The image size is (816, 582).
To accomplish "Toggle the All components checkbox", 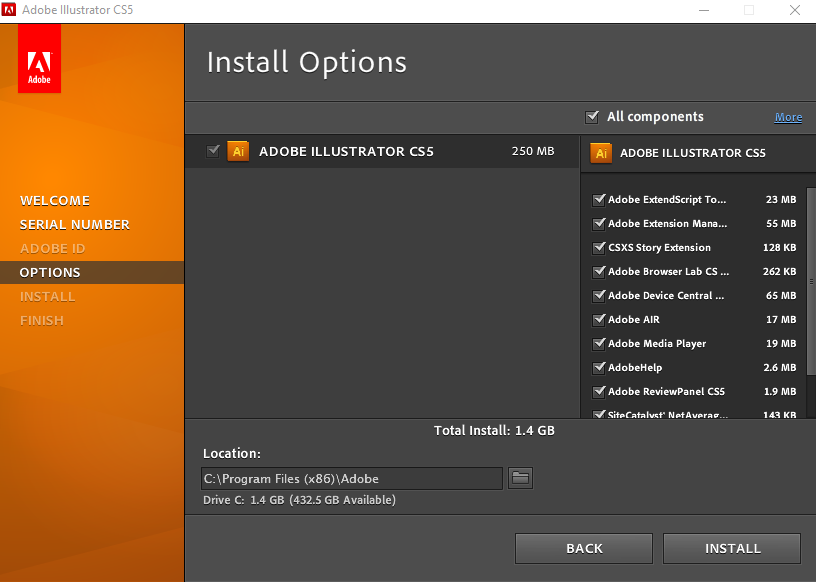I will click(592, 117).
